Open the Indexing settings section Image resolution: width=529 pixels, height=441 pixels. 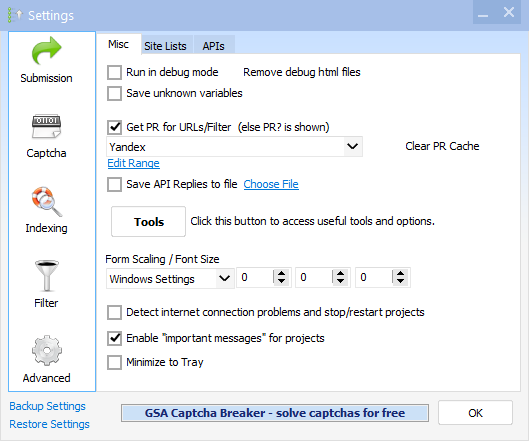pyautogui.click(x=46, y=210)
